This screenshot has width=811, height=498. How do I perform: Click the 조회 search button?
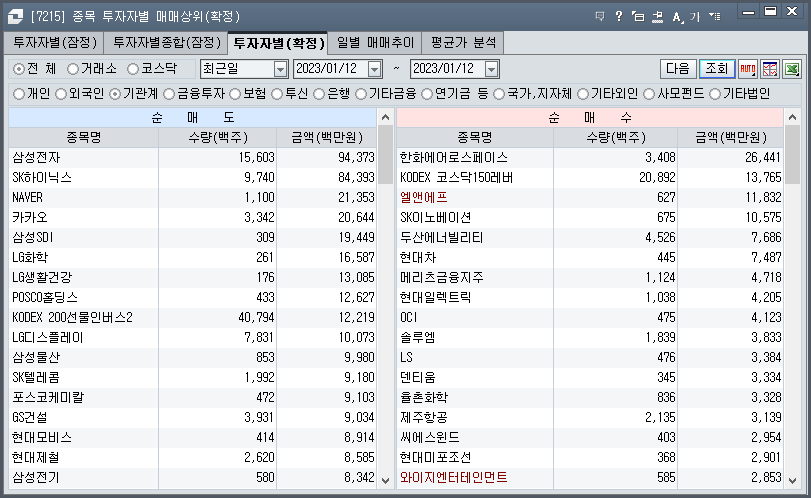click(x=717, y=69)
